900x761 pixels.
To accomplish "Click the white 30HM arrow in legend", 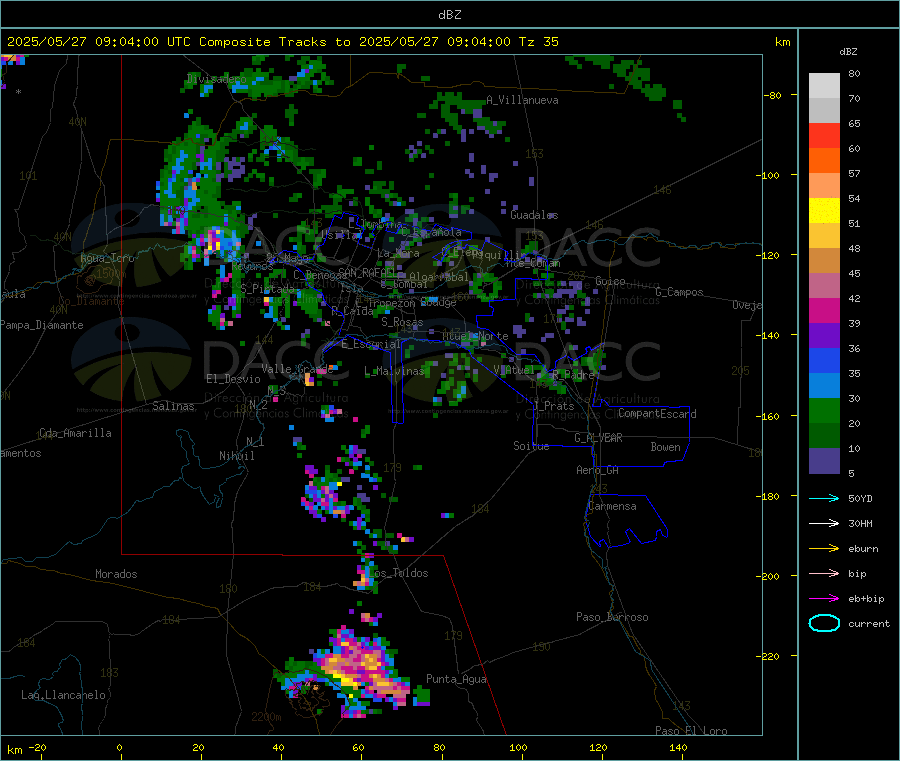I will tap(824, 523).
